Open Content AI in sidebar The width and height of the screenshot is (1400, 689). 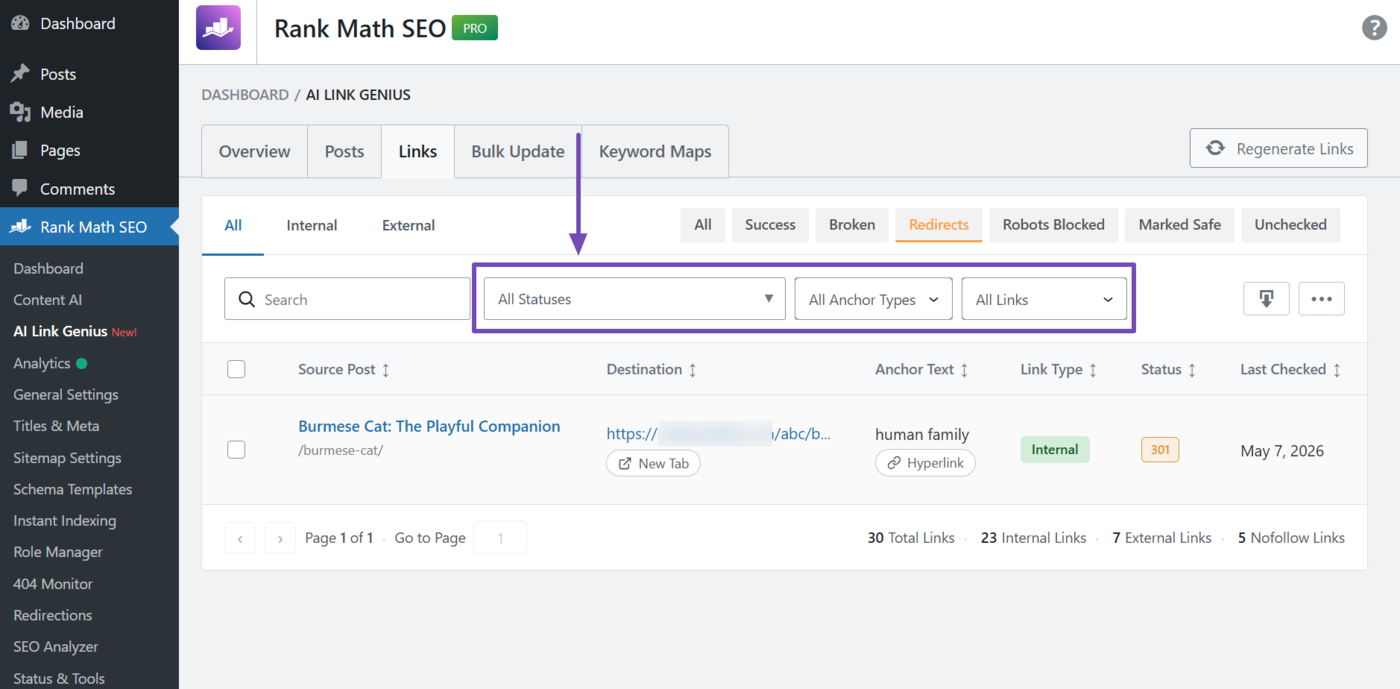47,300
